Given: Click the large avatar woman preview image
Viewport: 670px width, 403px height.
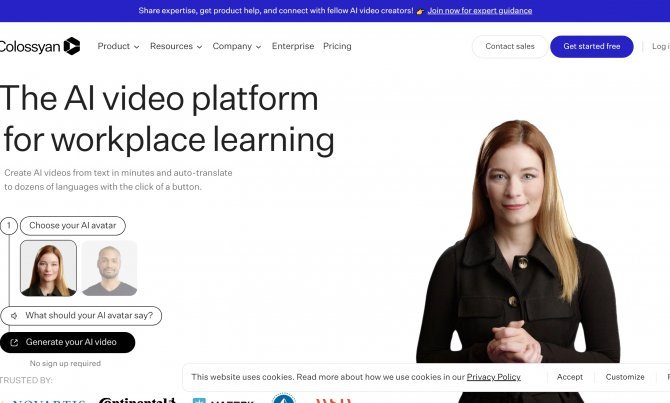Looking at the screenshot, I should [518, 241].
